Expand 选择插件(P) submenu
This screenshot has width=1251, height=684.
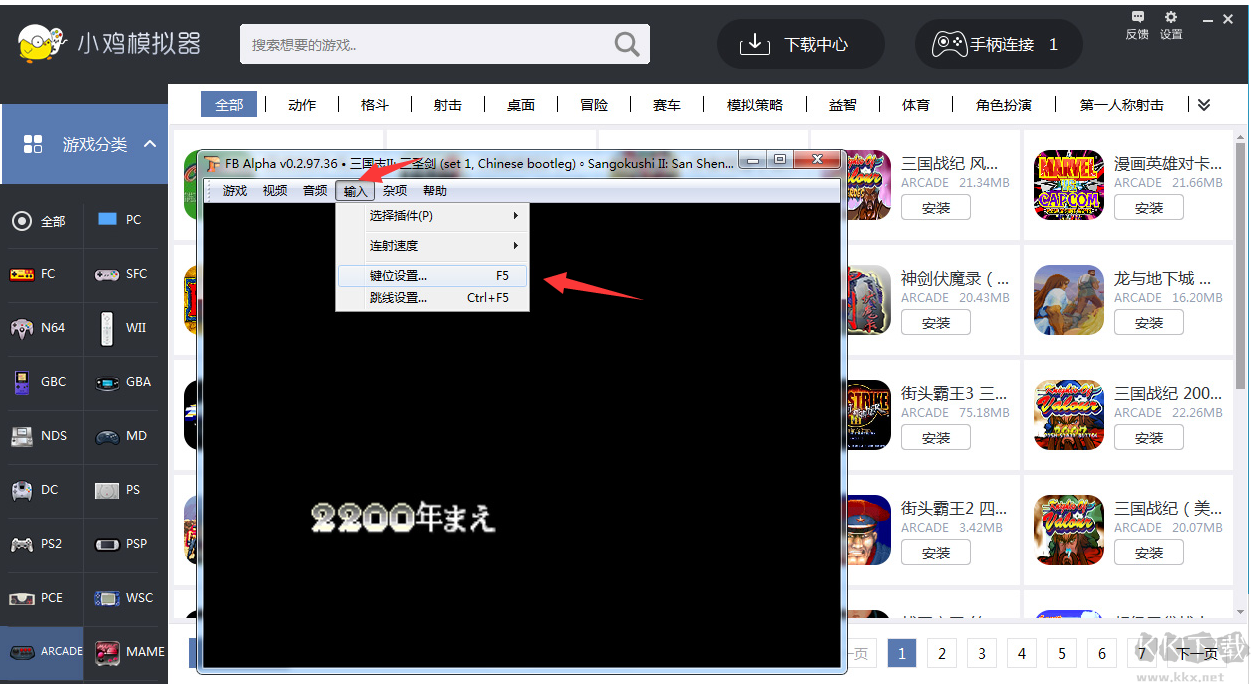click(x=432, y=216)
